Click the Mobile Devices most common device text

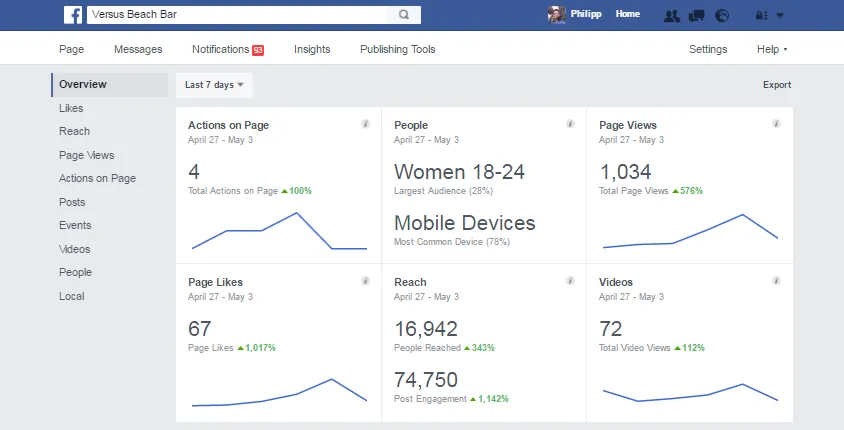[x=465, y=223]
